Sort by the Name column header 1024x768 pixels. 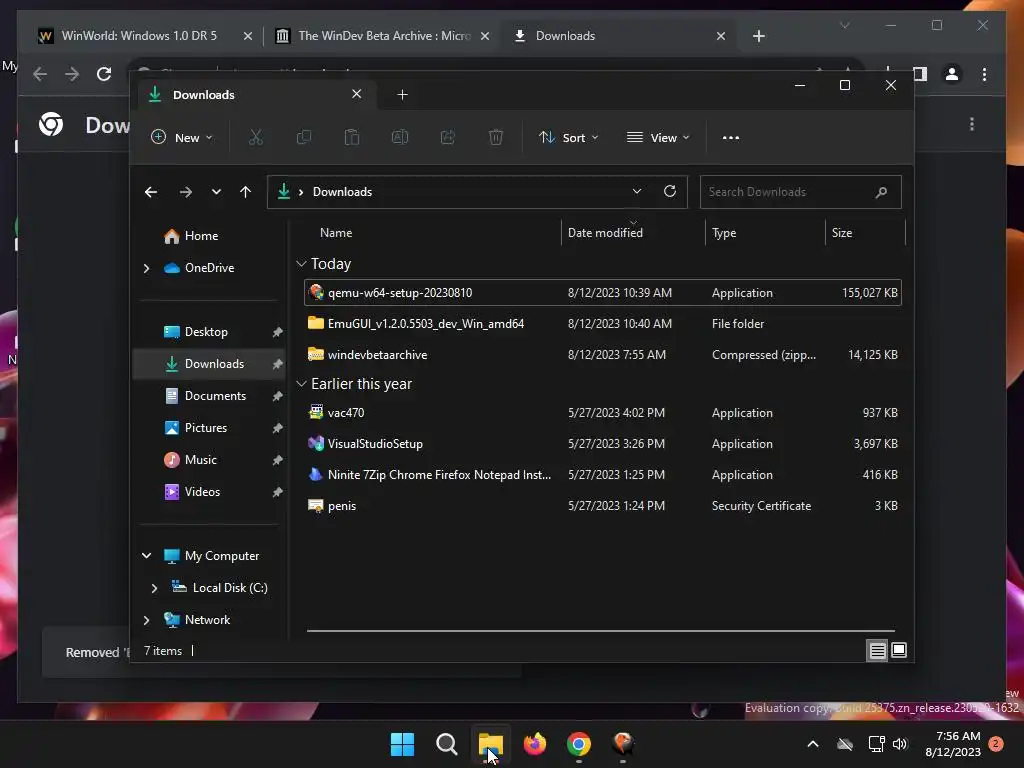point(336,233)
